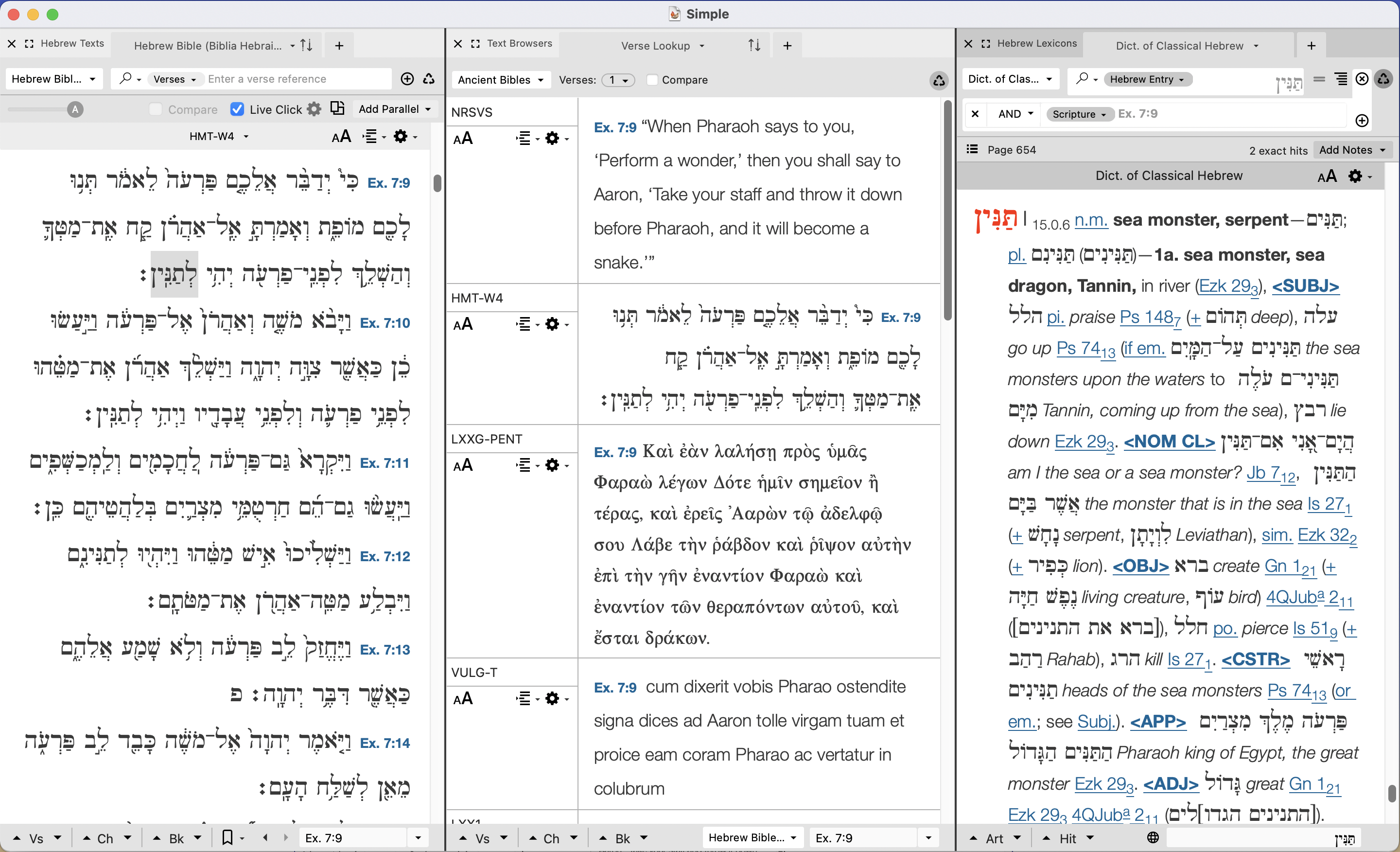Image resolution: width=1400 pixels, height=852 pixels.
Task: Toggle the Live Click checkbox
Action: [x=238, y=109]
